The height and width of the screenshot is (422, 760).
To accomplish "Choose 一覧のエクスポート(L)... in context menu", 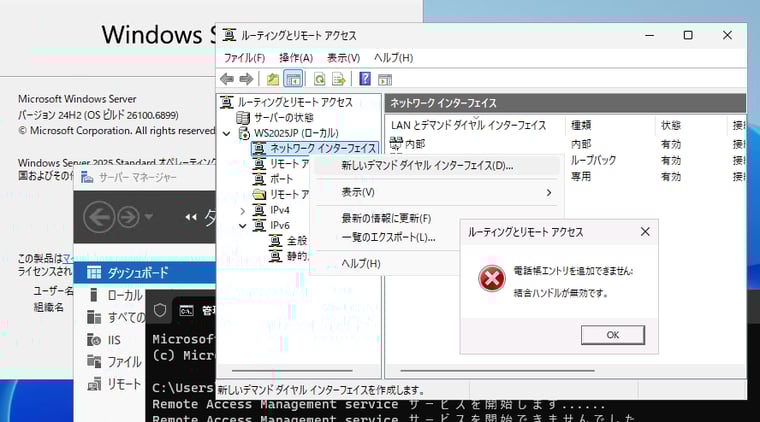I will pos(388,237).
